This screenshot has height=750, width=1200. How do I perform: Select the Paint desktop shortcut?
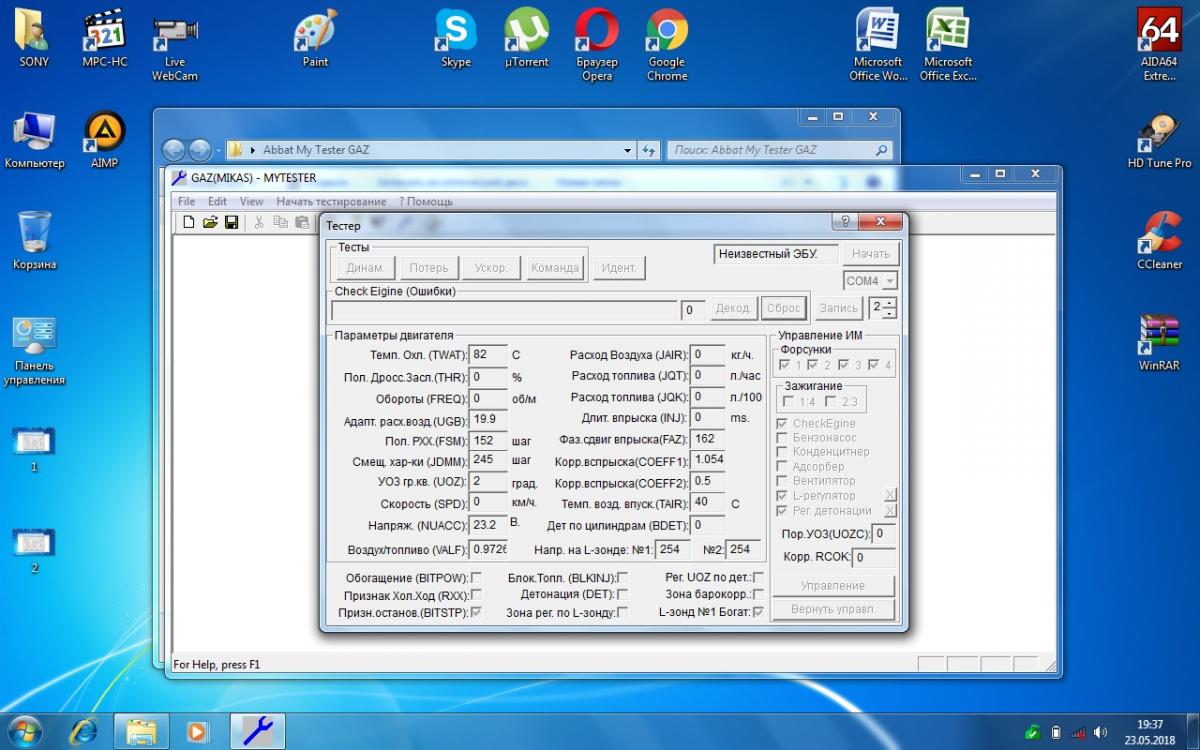315,38
